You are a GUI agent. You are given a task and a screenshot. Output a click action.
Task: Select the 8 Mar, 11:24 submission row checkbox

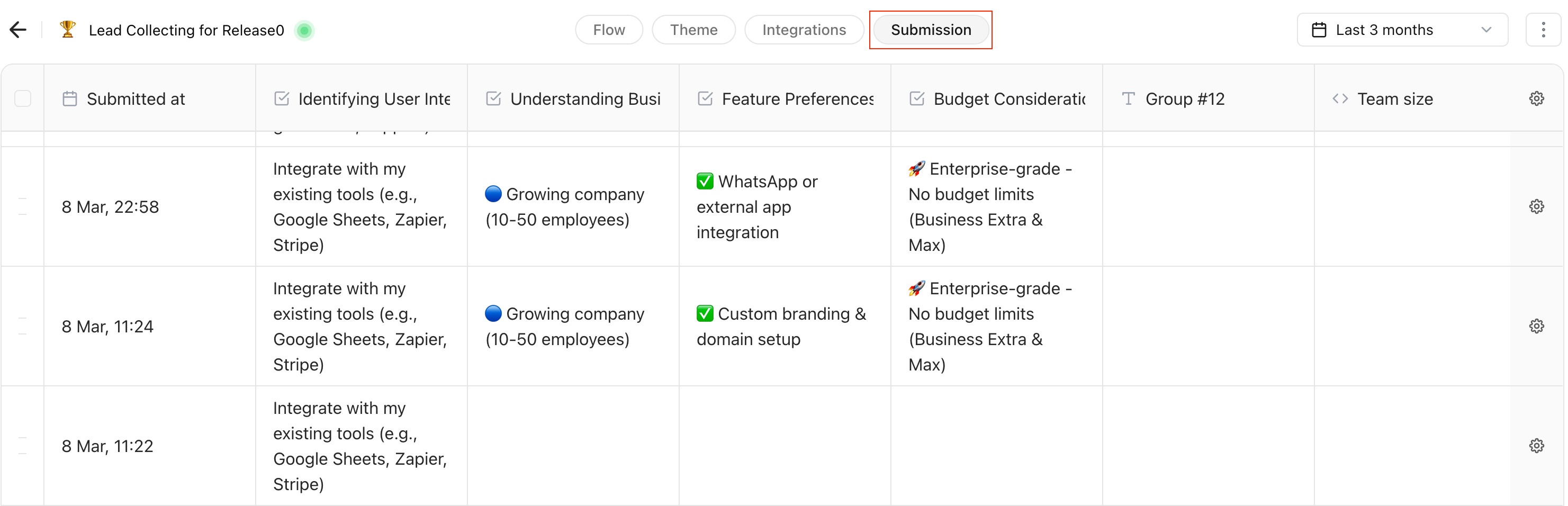point(23,327)
